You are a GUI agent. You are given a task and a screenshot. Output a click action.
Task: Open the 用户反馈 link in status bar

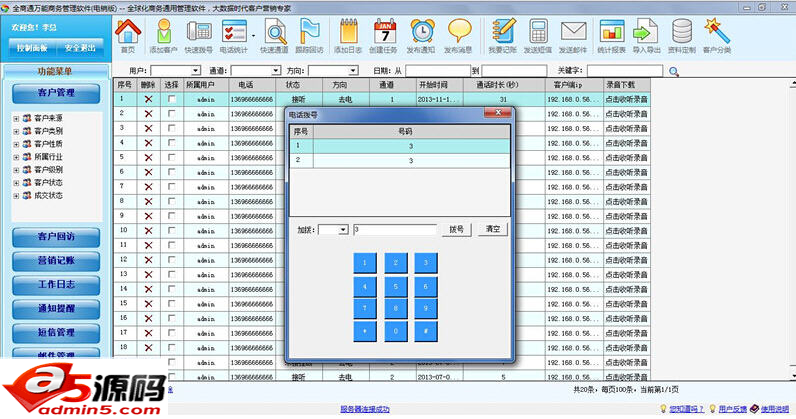point(733,409)
